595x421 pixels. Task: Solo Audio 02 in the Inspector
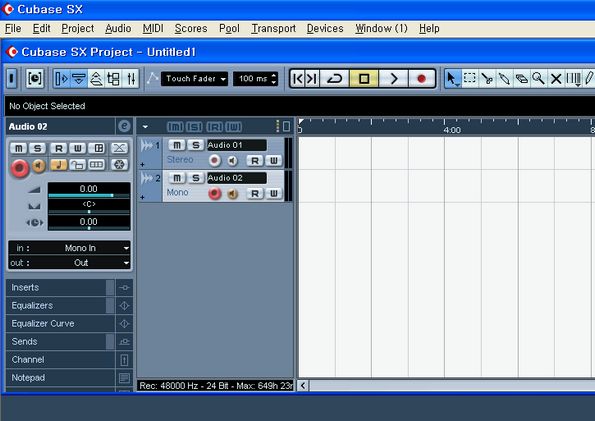tap(37, 148)
